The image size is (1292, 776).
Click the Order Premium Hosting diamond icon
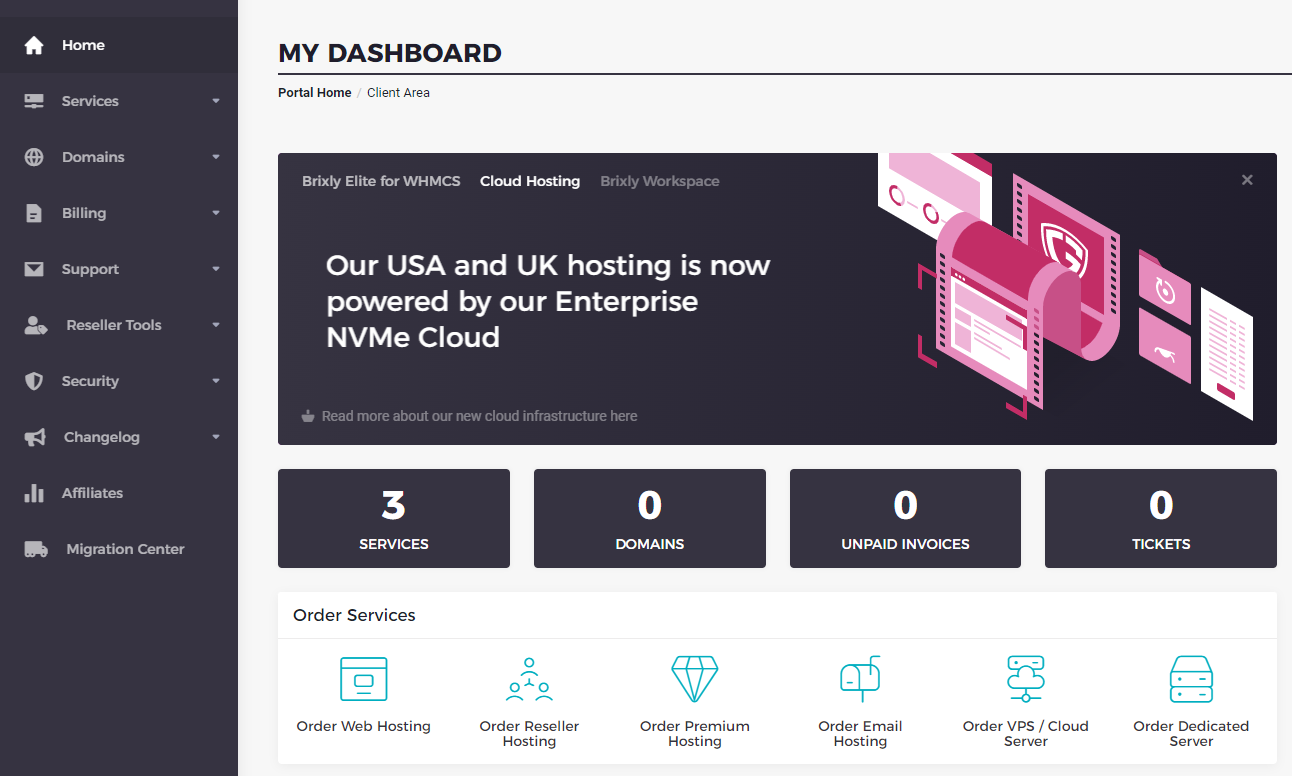pyautogui.click(x=695, y=679)
